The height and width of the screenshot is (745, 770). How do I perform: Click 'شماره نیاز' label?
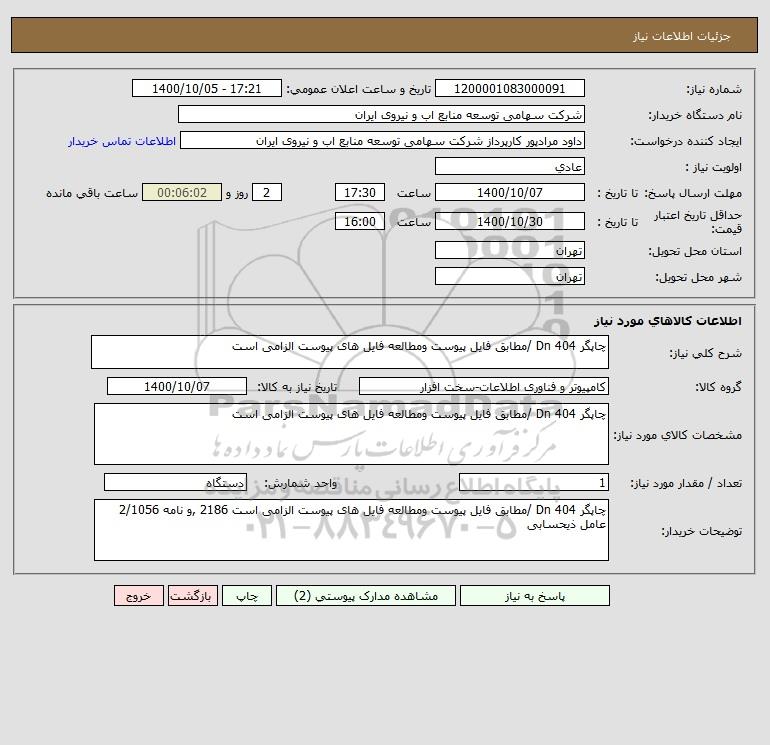point(714,89)
